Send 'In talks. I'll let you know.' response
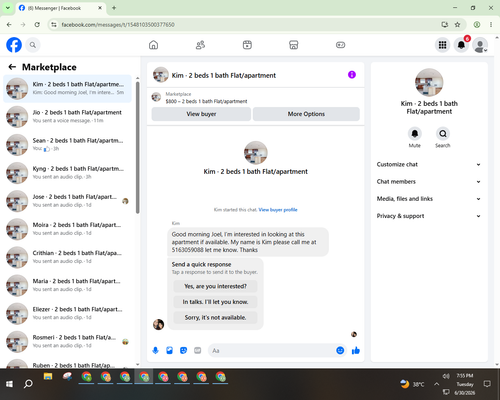 pyautogui.click(x=215, y=302)
